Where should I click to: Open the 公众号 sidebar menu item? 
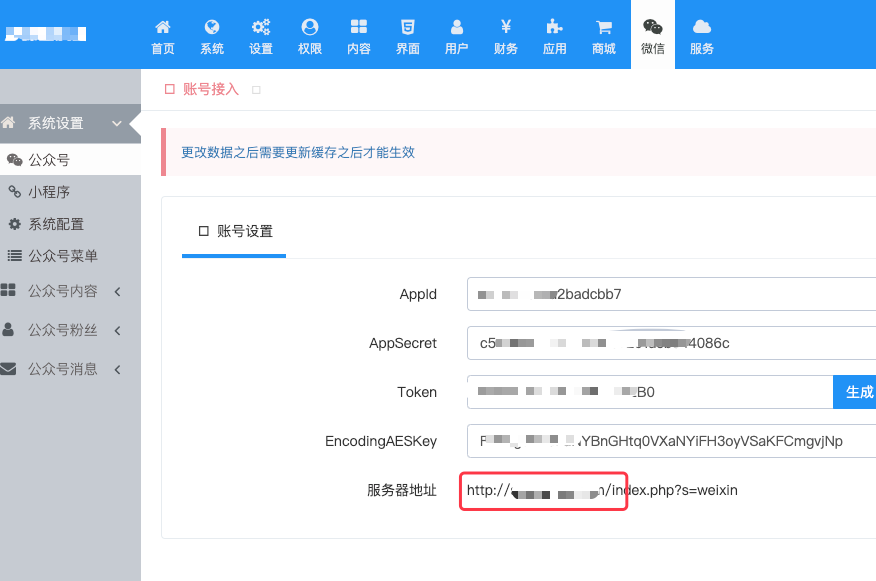tap(70, 160)
